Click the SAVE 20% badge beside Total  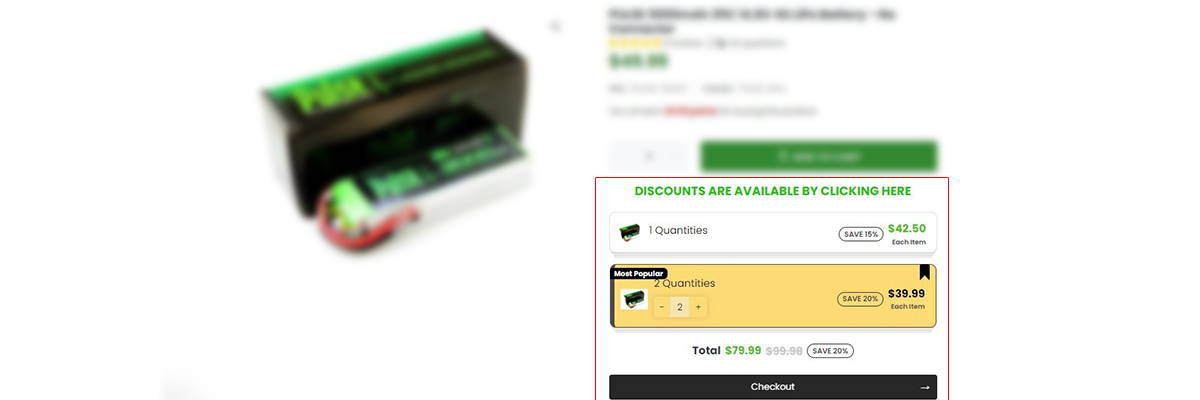coord(830,351)
